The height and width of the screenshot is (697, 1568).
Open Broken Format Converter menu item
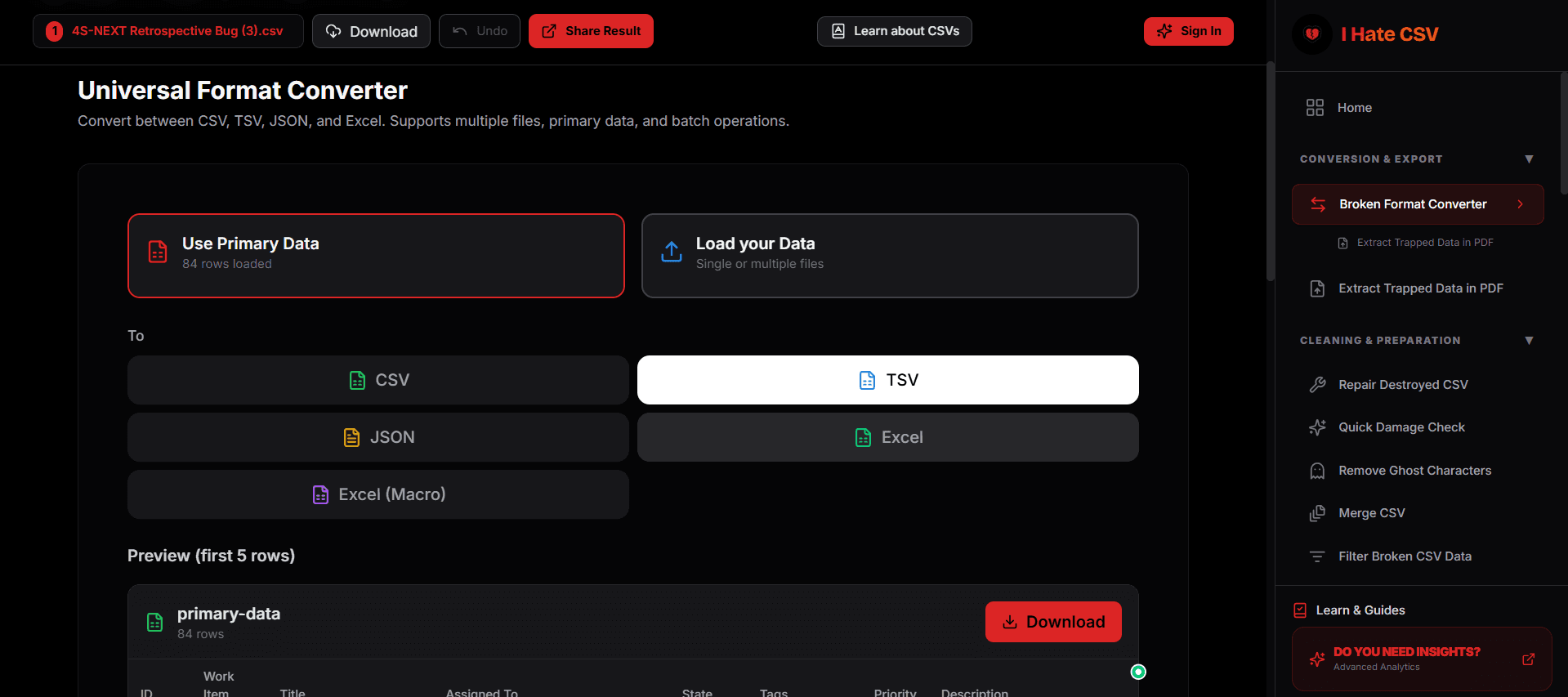coord(1418,204)
